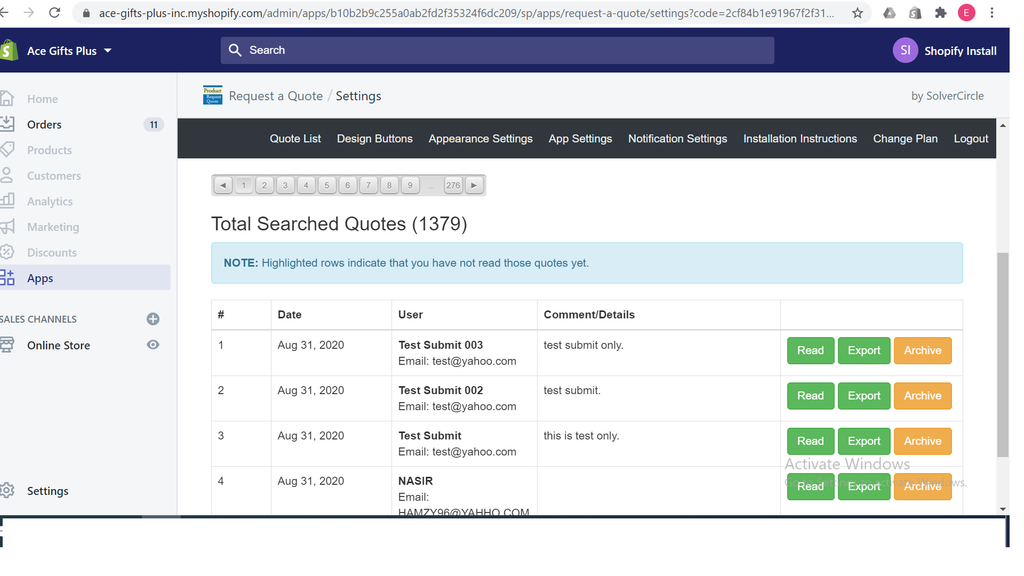
Task: Open the Chrome three-dot menu
Action: point(991,12)
